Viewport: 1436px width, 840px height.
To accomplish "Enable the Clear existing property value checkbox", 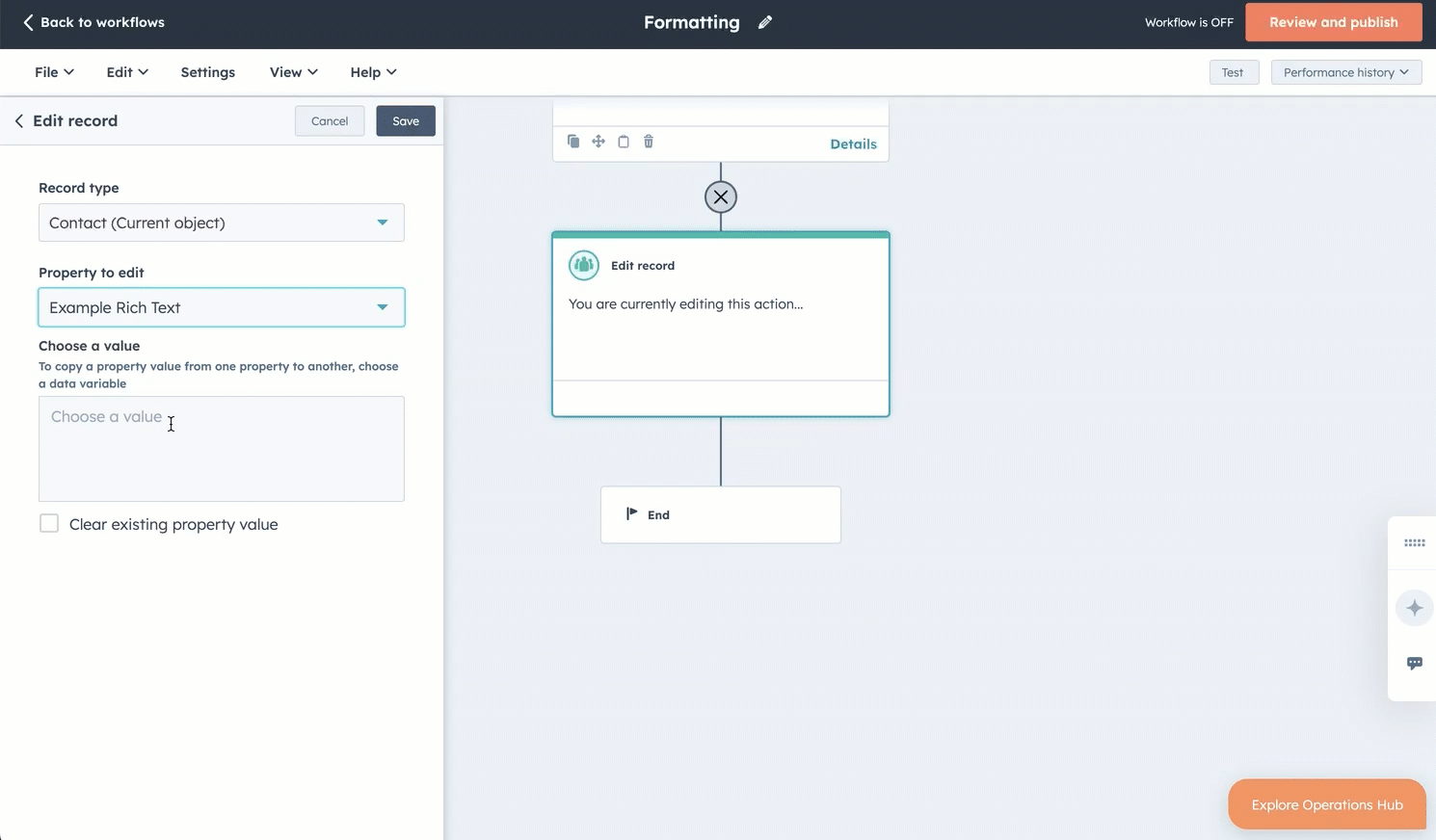I will (49, 523).
